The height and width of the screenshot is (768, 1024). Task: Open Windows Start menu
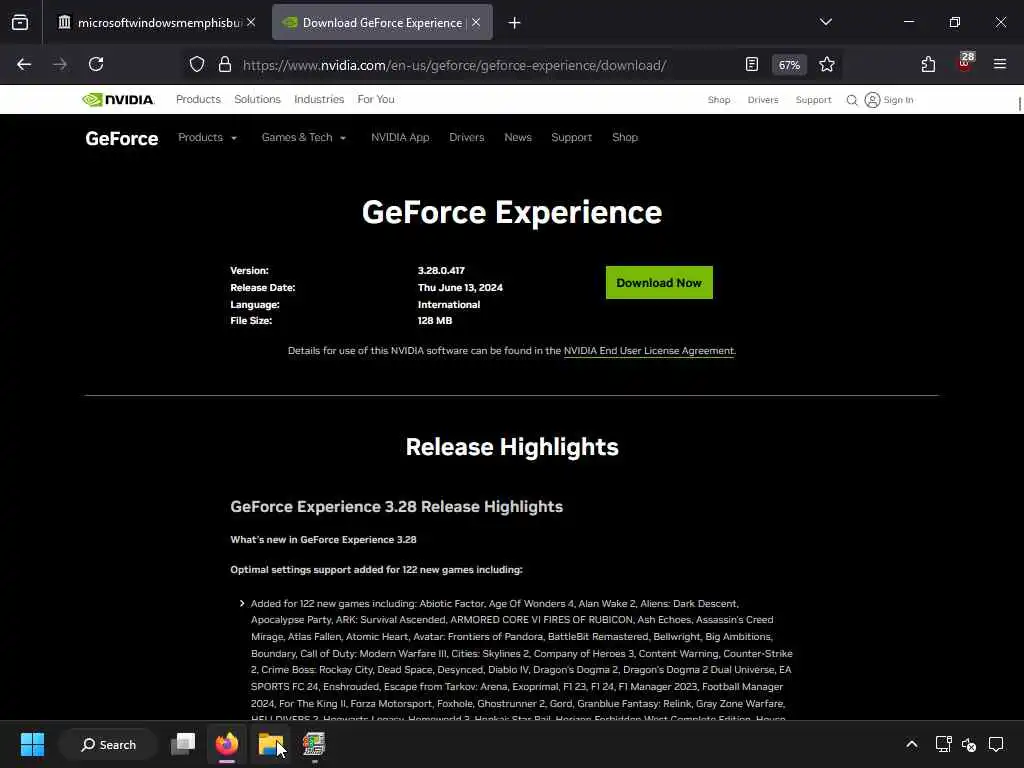(32, 744)
